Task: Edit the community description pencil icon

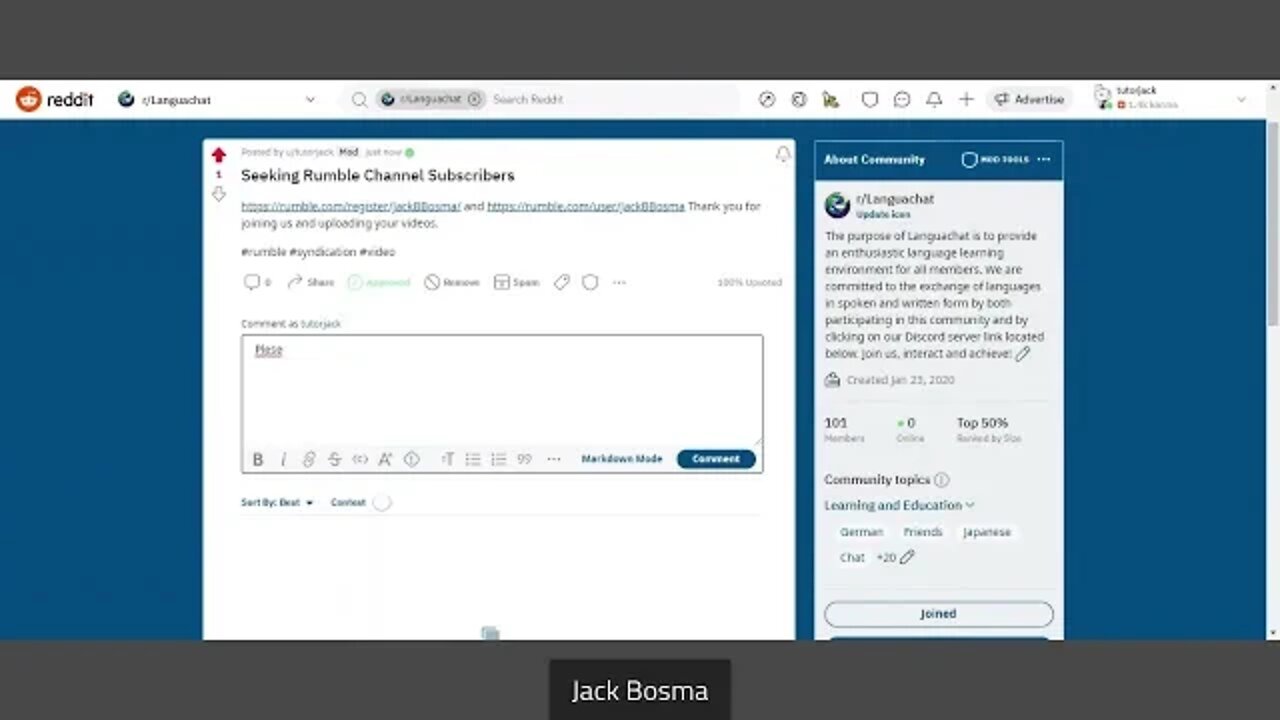Action: coord(1022,354)
